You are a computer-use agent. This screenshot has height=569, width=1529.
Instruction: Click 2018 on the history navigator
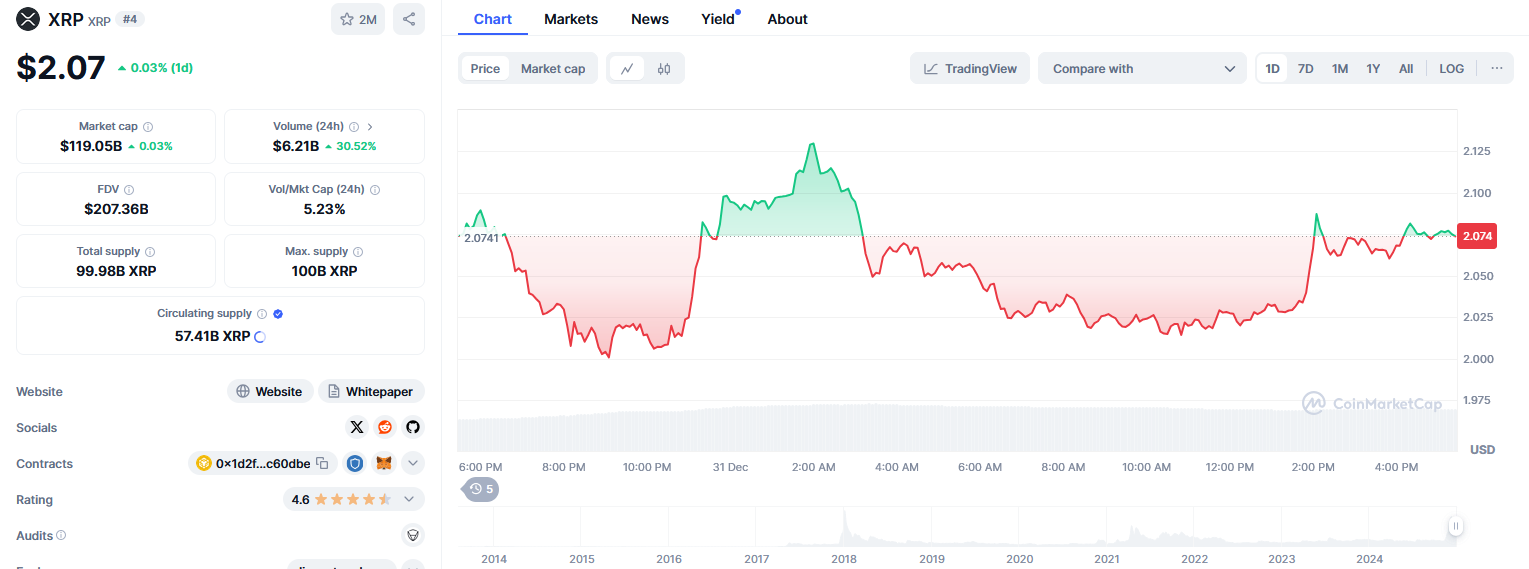point(844,559)
